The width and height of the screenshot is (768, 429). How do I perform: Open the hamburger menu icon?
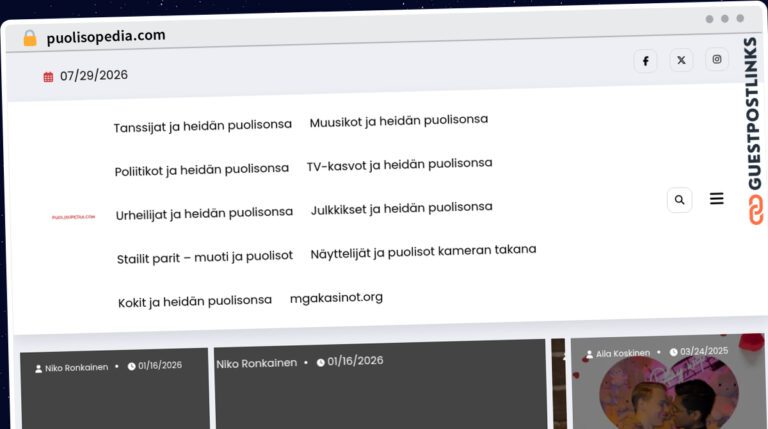(717, 198)
